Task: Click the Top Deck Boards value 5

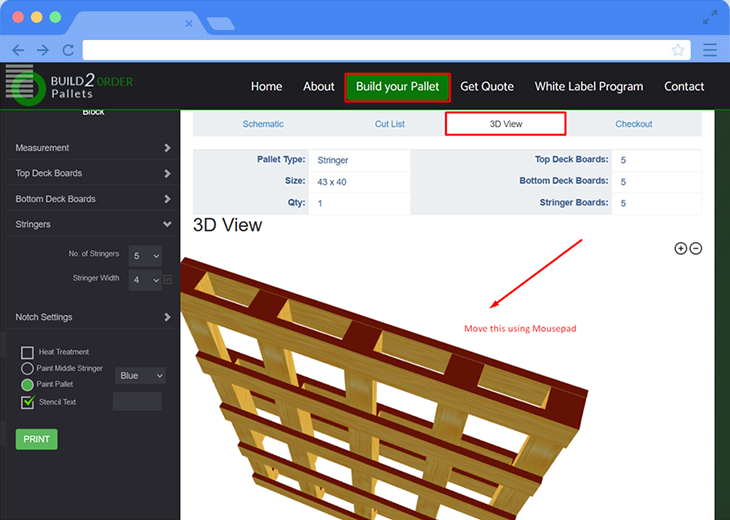Action: (x=623, y=160)
